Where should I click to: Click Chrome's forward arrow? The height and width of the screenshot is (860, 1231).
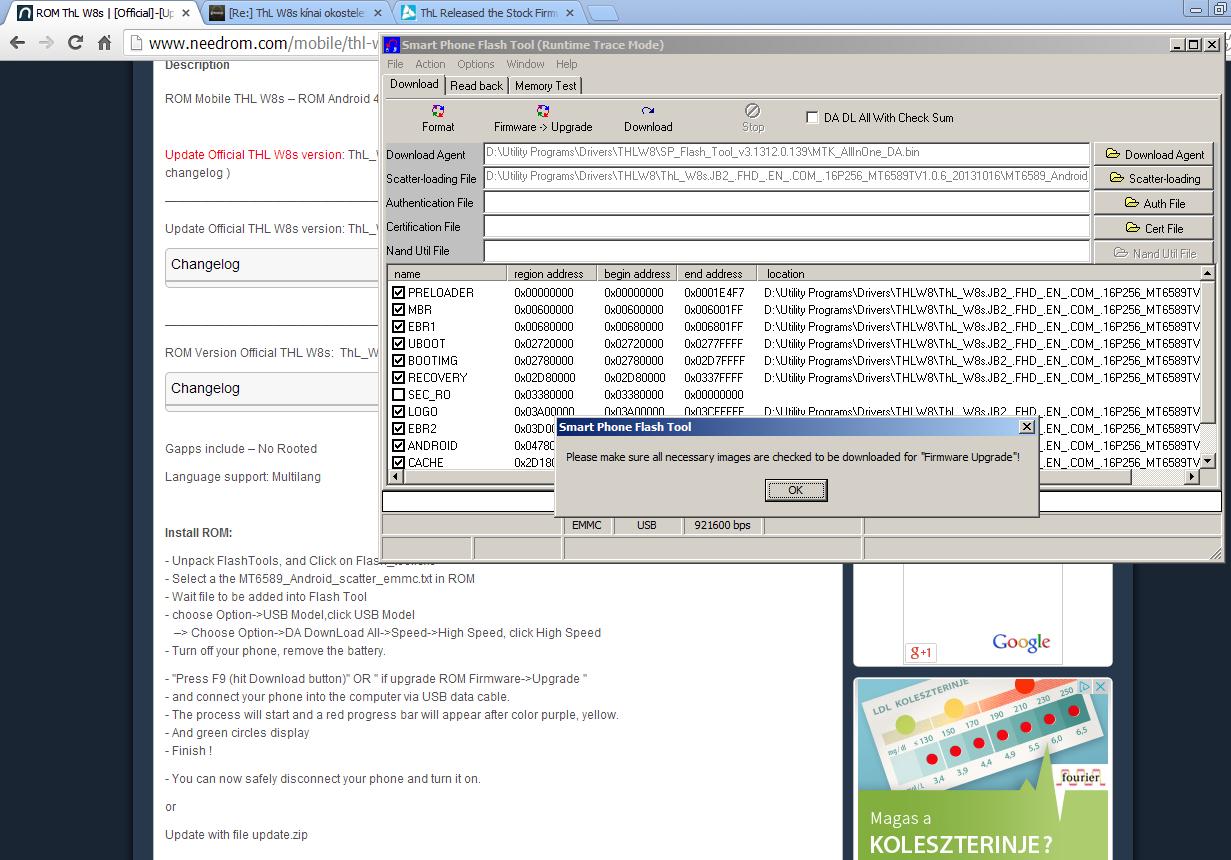(45, 42)
